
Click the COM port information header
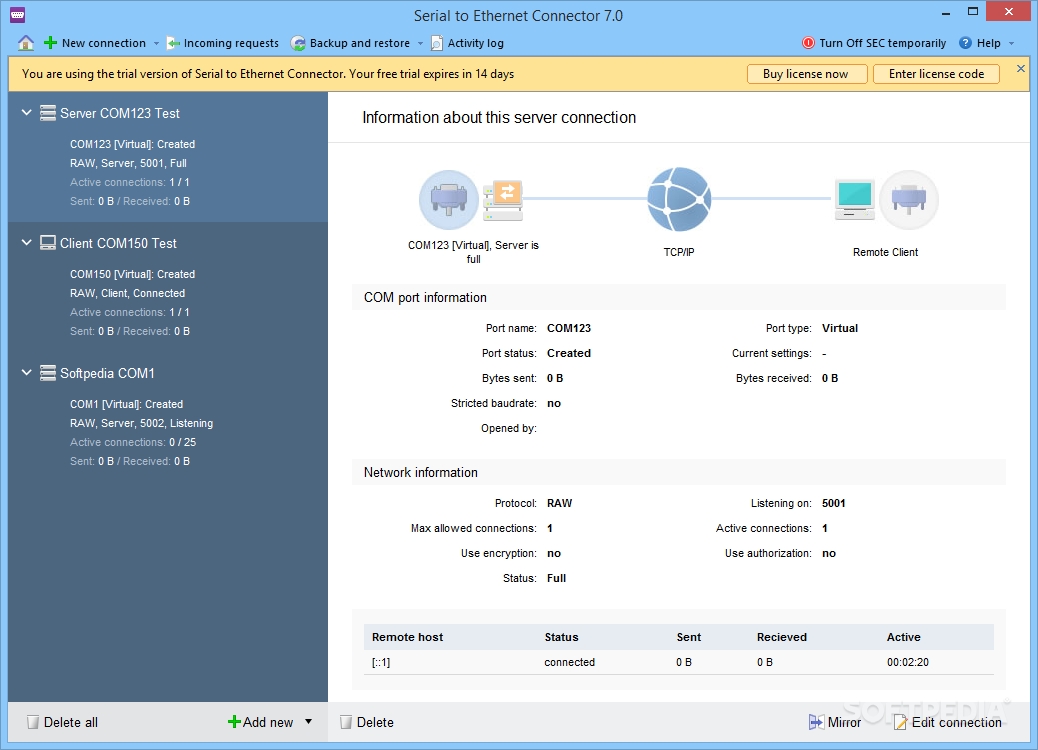point(679,297)
